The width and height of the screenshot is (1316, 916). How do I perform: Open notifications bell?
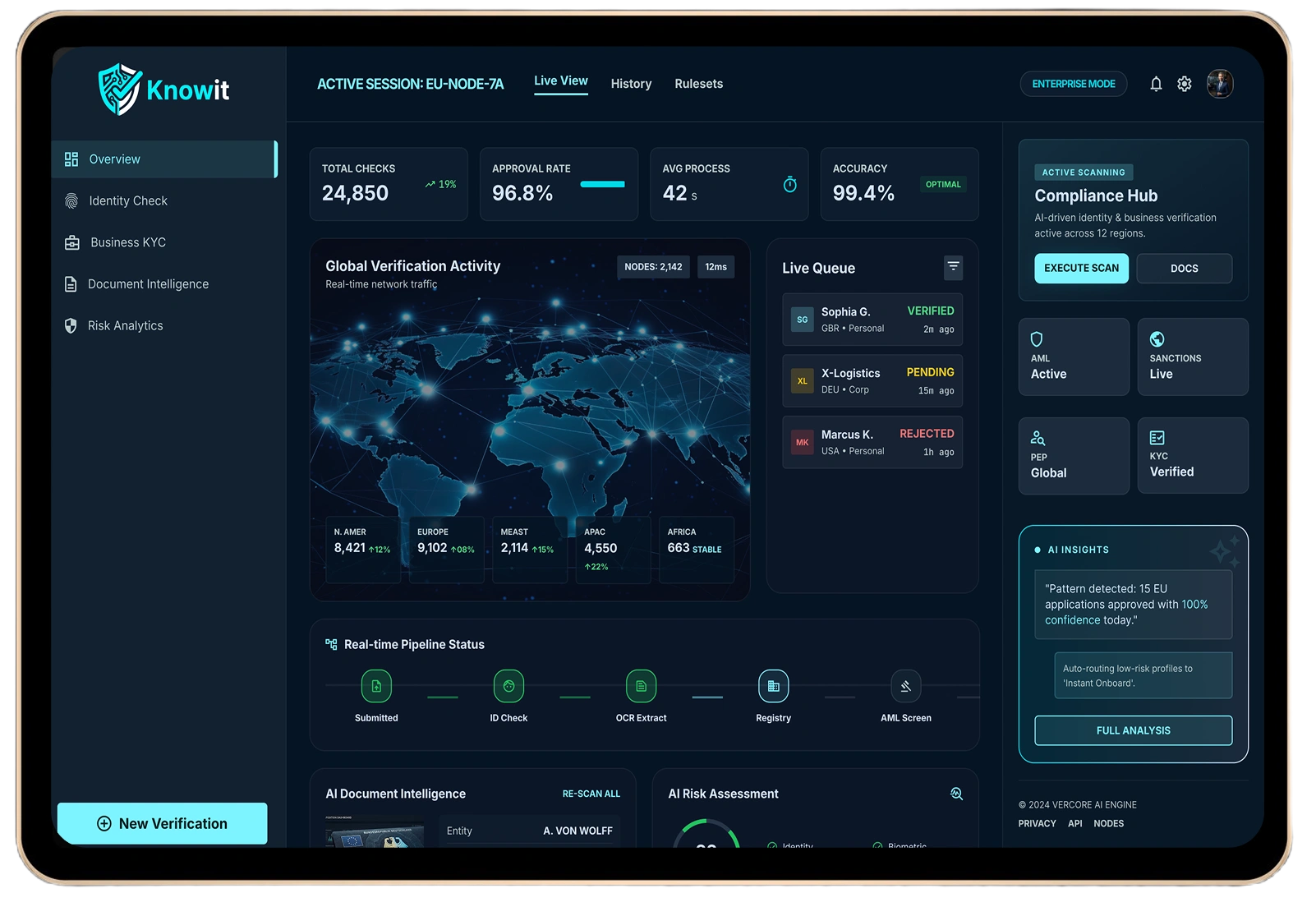[1156, 84]
